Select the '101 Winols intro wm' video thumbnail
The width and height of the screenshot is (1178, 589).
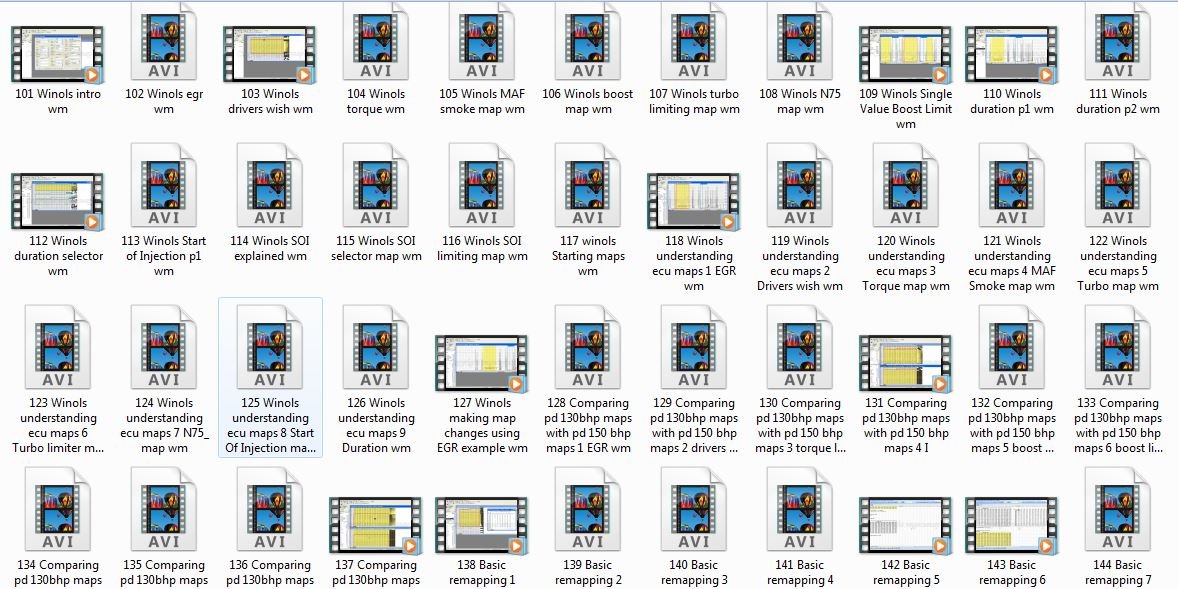tap(58, 54)
